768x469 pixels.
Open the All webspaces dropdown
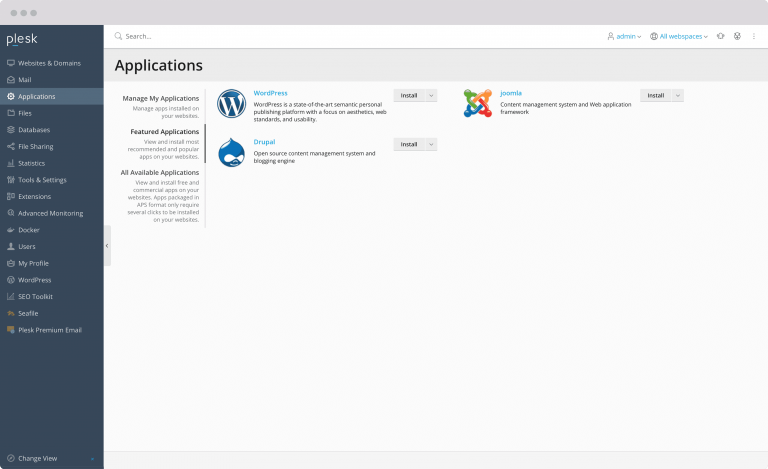coord(678,36)
